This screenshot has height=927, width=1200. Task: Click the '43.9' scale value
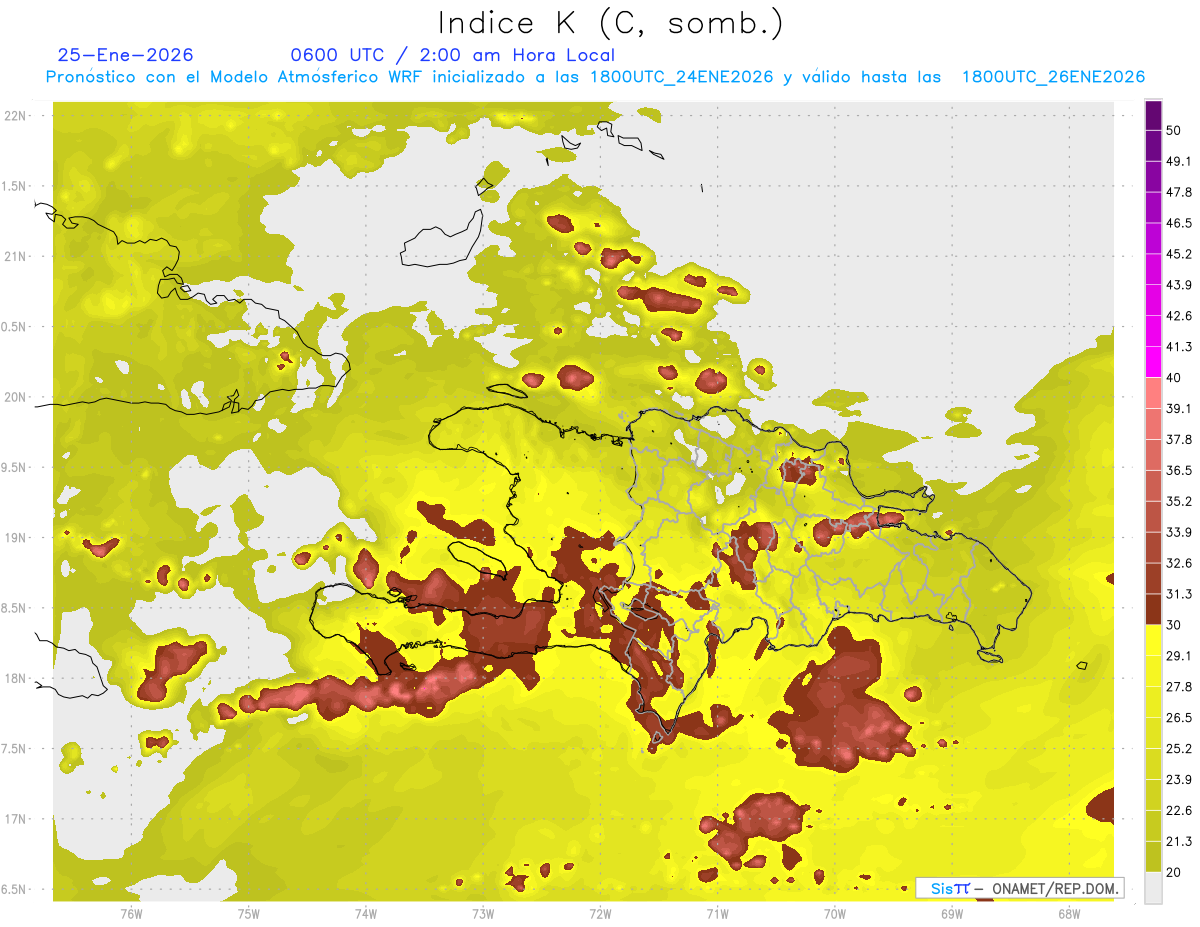pos(1178,285)
